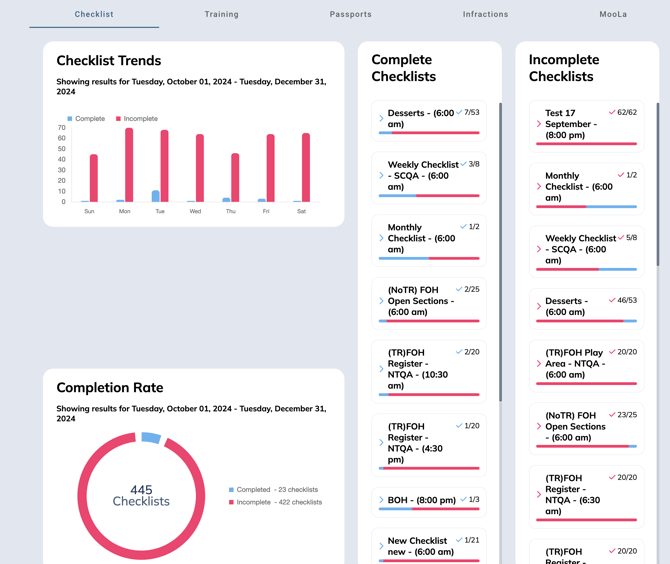Image resolution: width=670 pixels, height=564 pixels.
Task: Click checkmark icon beside 46/53 count
Action: 612,300
